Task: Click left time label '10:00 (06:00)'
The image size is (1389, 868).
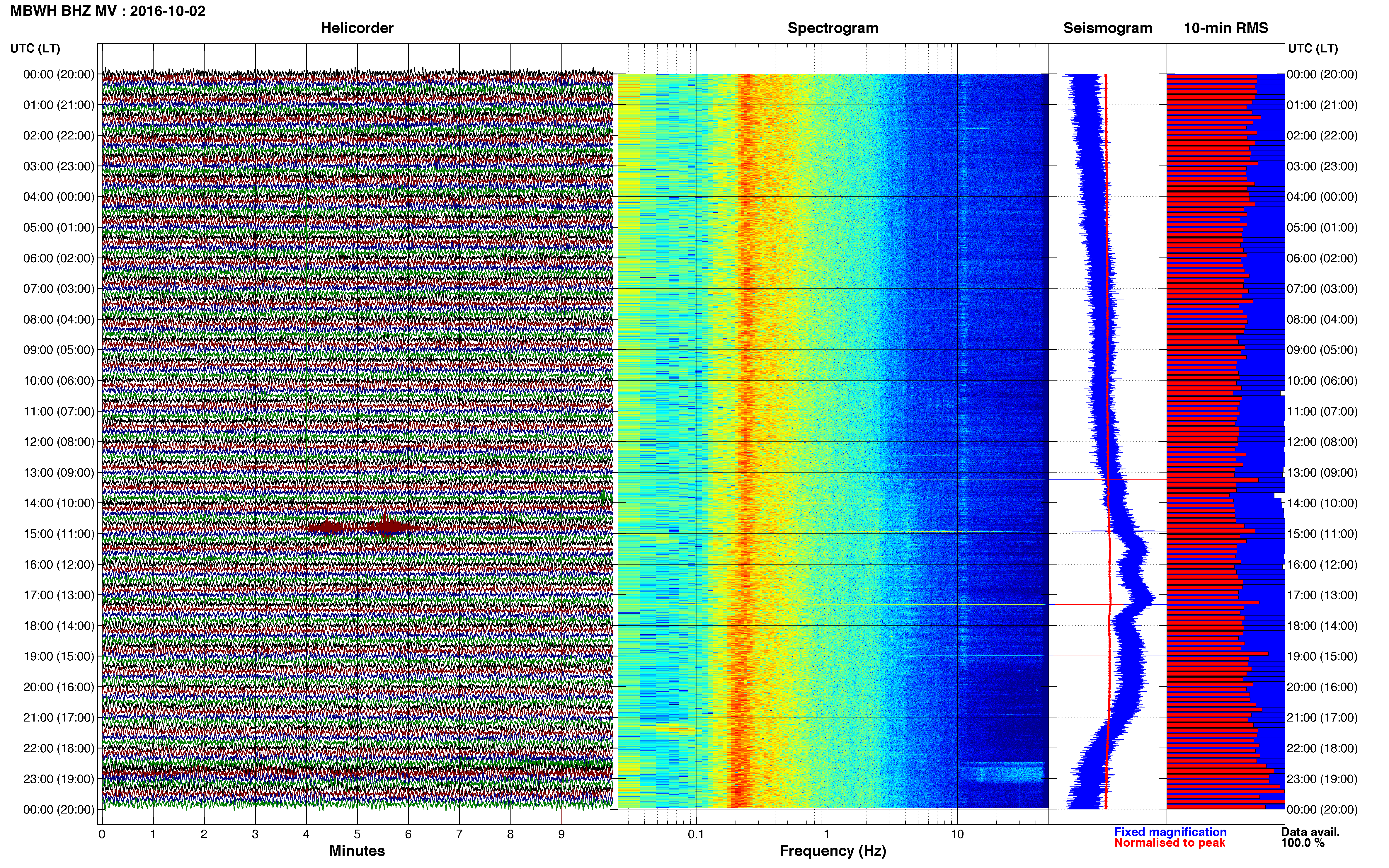Action: pos(59,381)
